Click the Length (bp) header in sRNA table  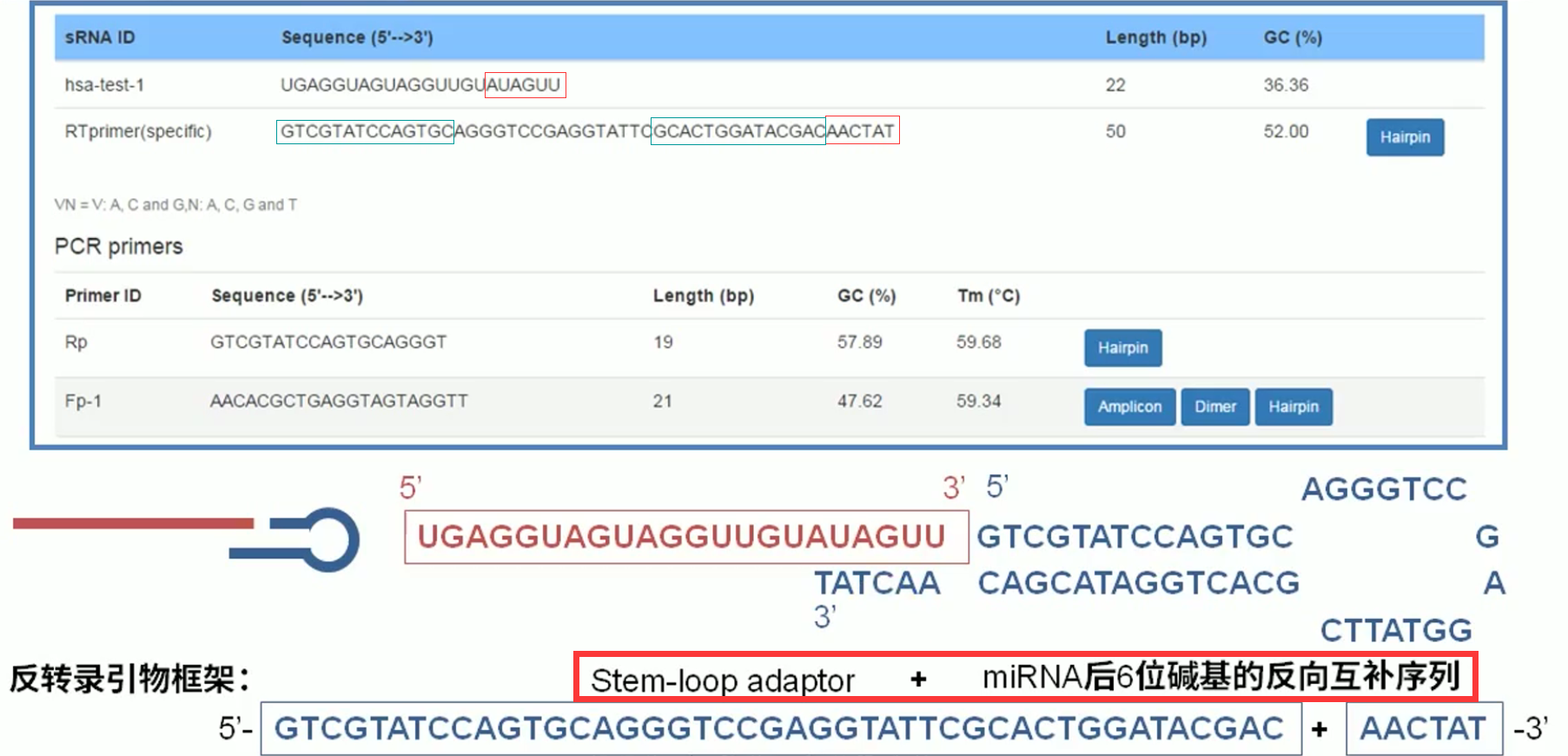pos(1156,37)
